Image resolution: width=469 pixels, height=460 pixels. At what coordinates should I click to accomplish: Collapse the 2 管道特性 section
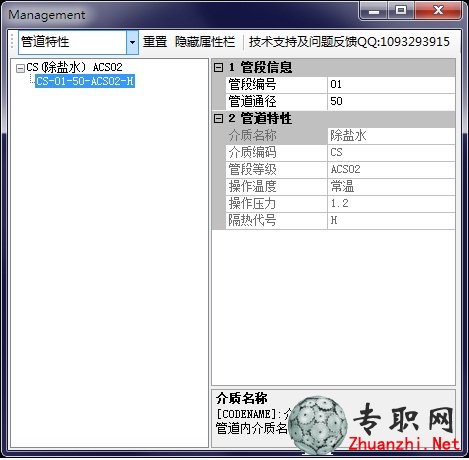click(218, 118)
